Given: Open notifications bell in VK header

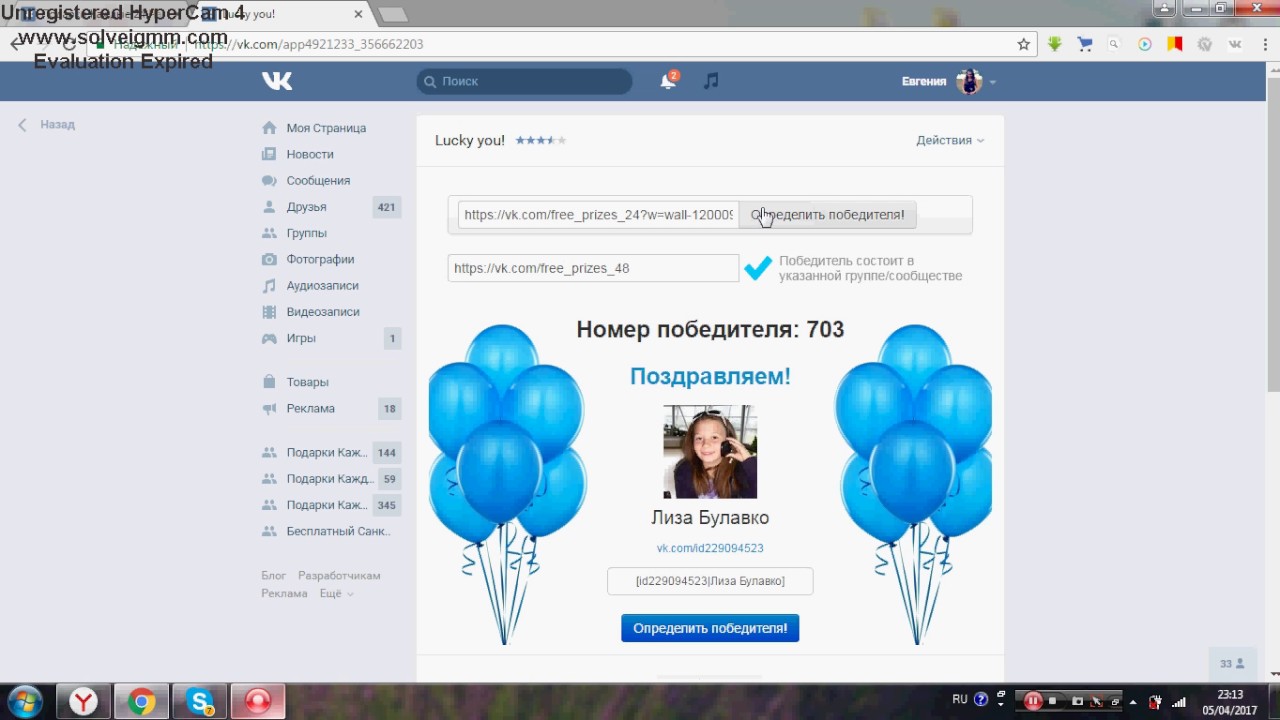Looking at the screenshot, I should 668,81.
